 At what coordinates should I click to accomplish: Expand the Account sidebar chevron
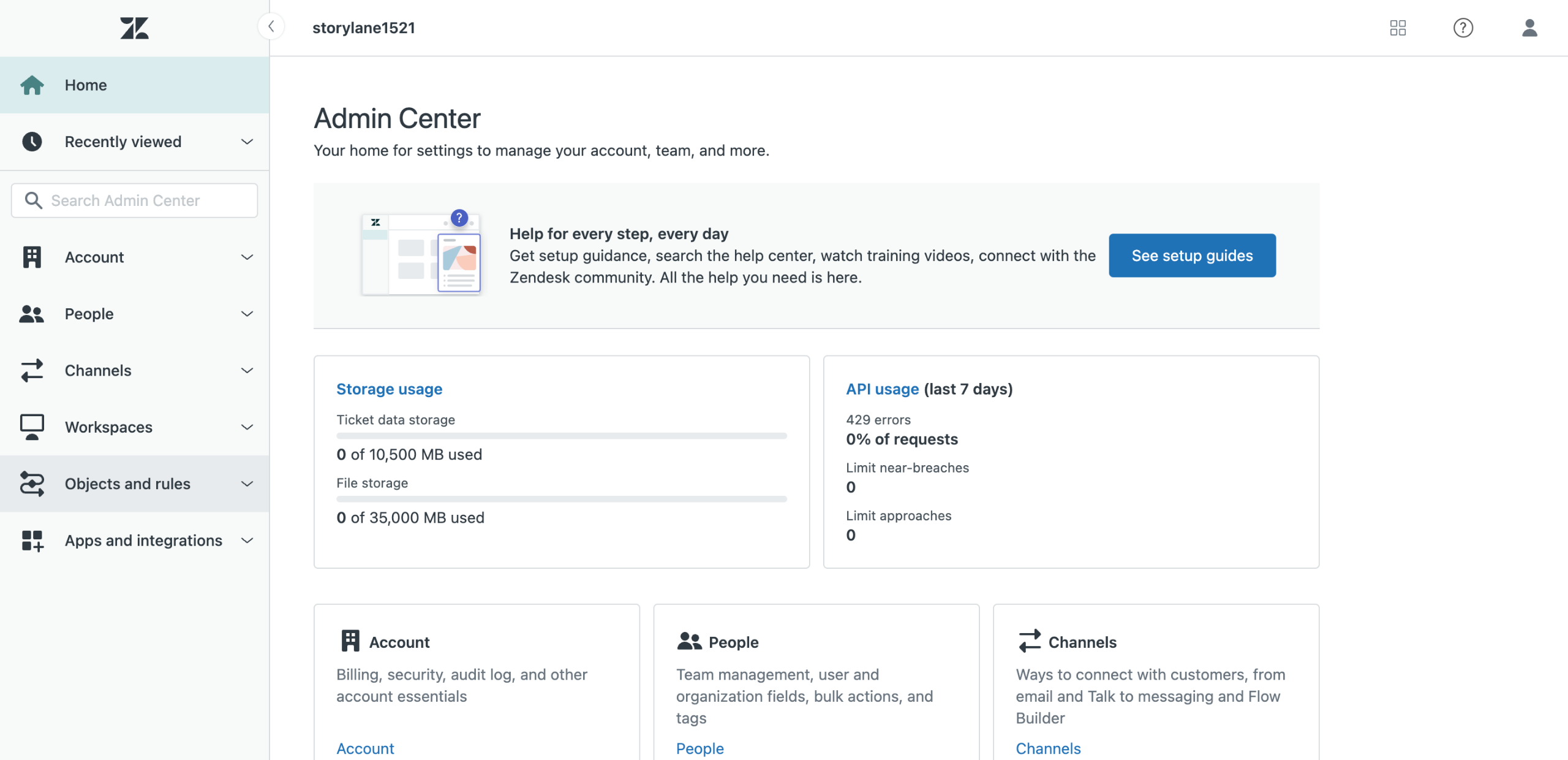247,257
